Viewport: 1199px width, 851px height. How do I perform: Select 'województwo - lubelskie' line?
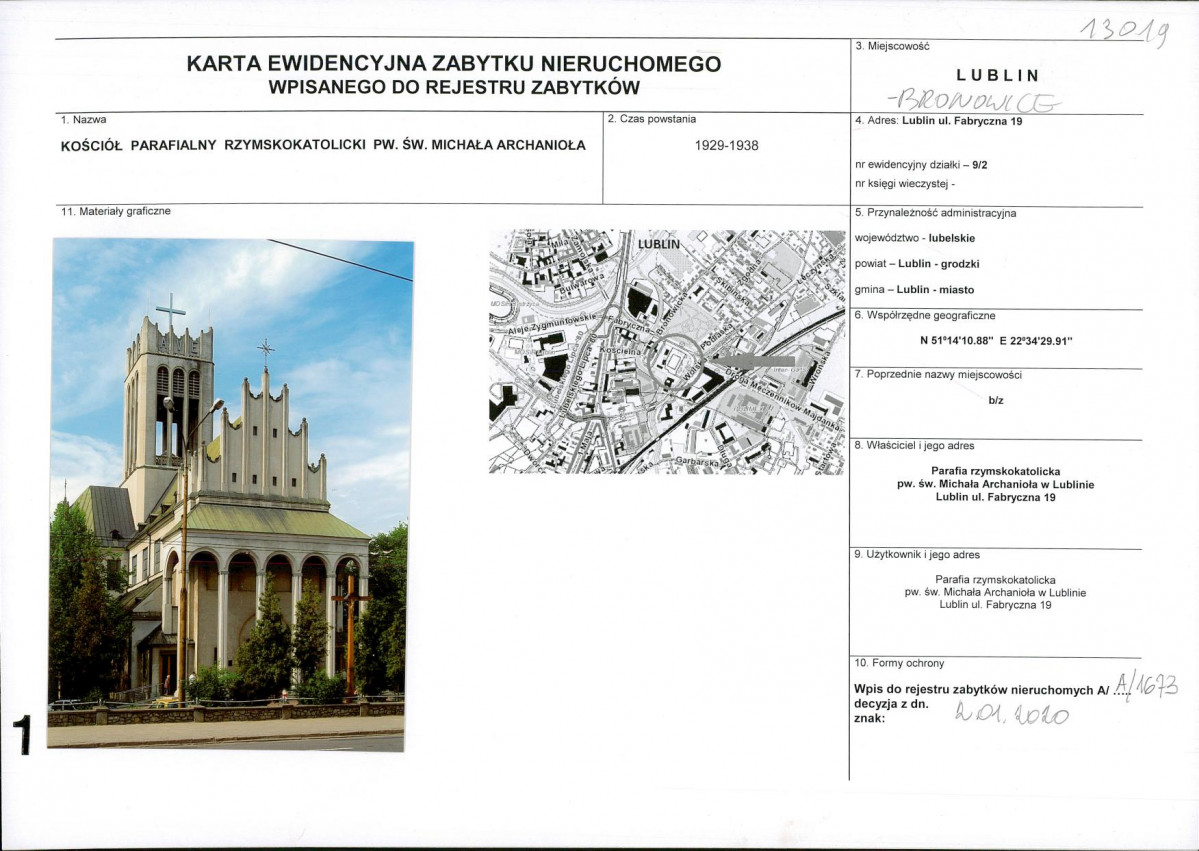point(915,238)
